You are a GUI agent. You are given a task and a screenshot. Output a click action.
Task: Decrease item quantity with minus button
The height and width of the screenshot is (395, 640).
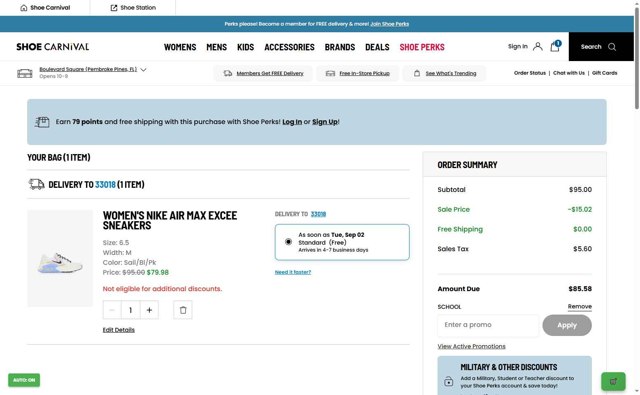pos(112,310)
